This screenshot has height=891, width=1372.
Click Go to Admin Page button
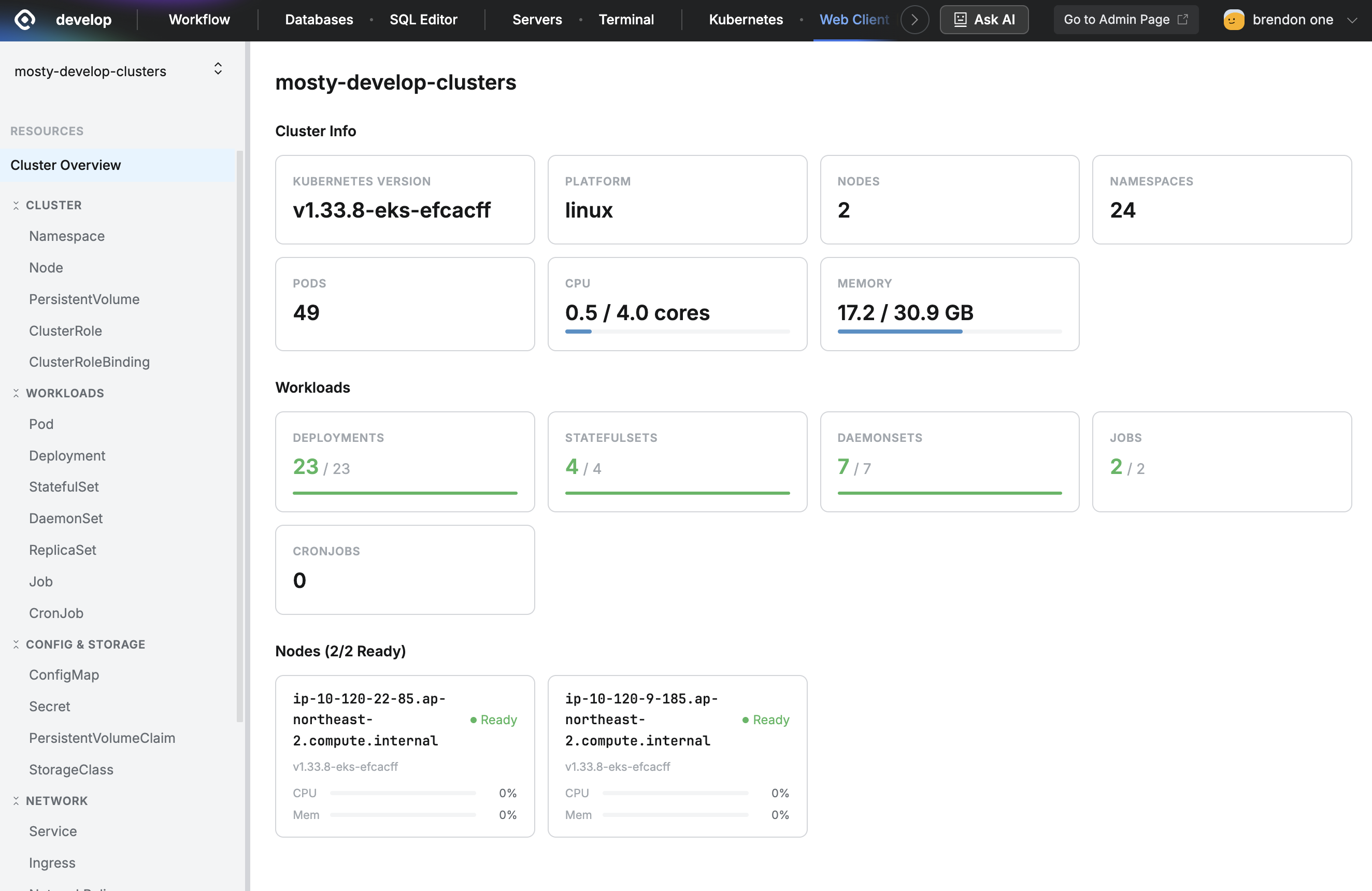[x=1126, y=20]
